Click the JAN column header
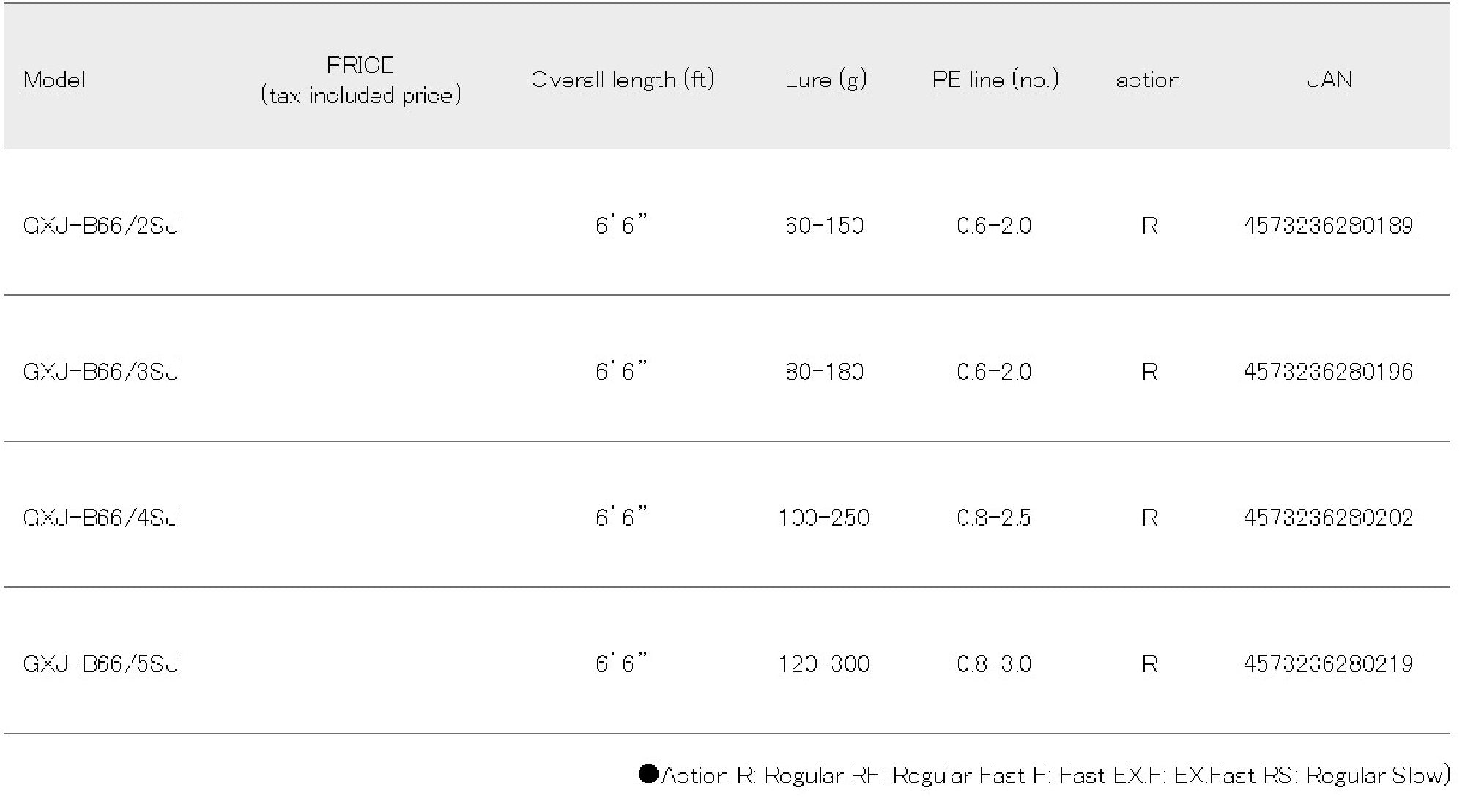The image size is (1465, 812). [1329, 80]
